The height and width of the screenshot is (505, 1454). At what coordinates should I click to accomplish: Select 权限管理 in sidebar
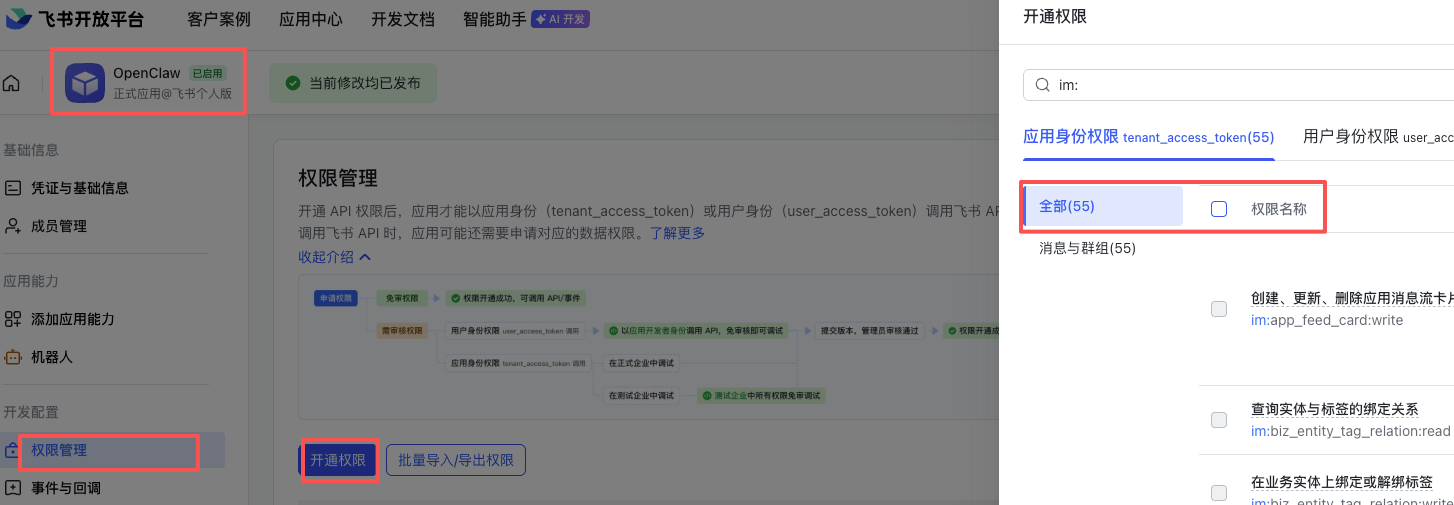coord(59,450)
